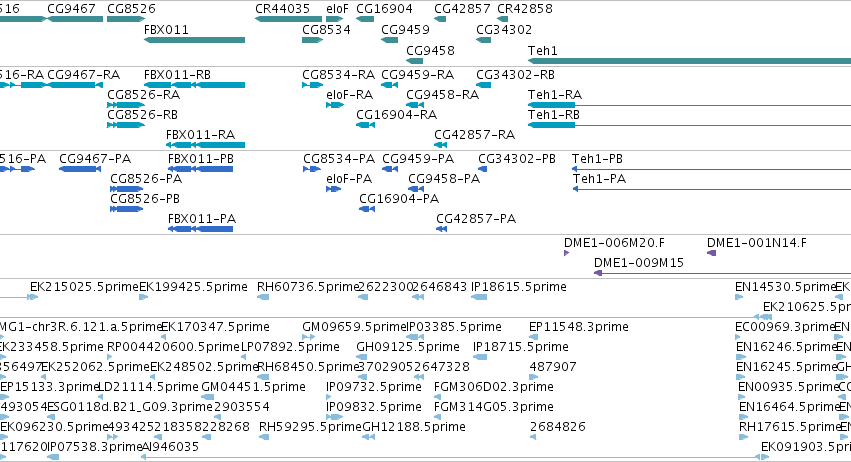851x462 pixels.
Task: Click the IP18615.5prime EST feature
Action: [479, 297]
